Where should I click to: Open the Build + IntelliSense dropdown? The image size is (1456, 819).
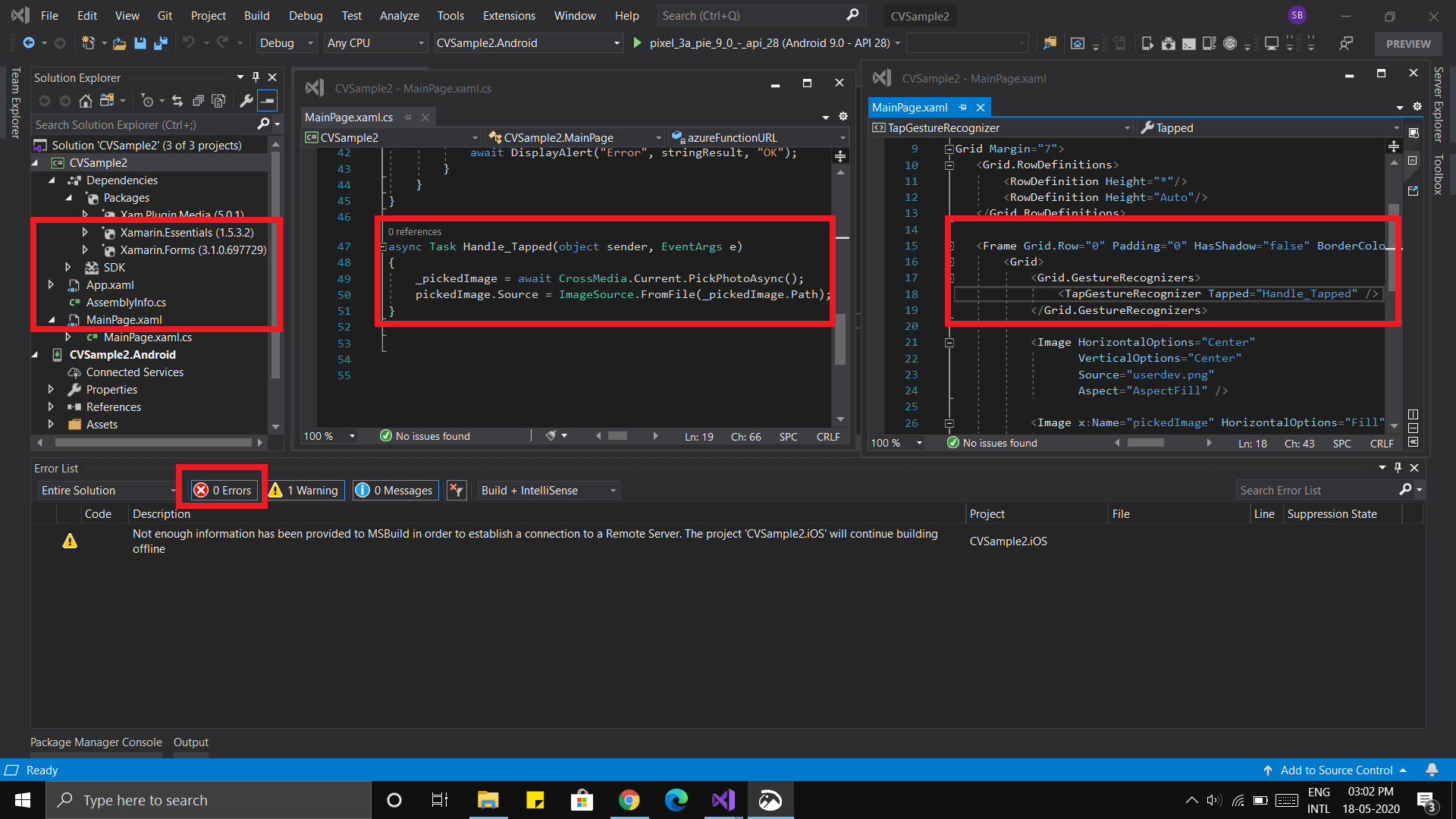(546, 490)
